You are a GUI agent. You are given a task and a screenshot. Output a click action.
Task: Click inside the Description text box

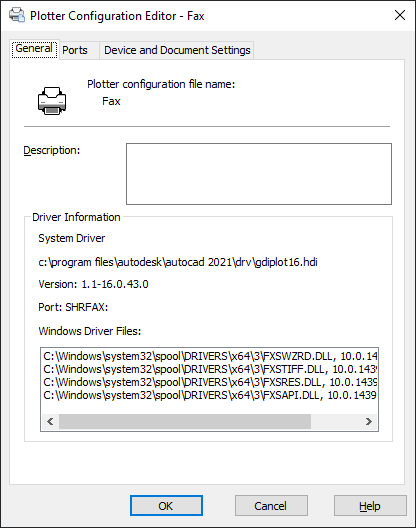point(259,174)
